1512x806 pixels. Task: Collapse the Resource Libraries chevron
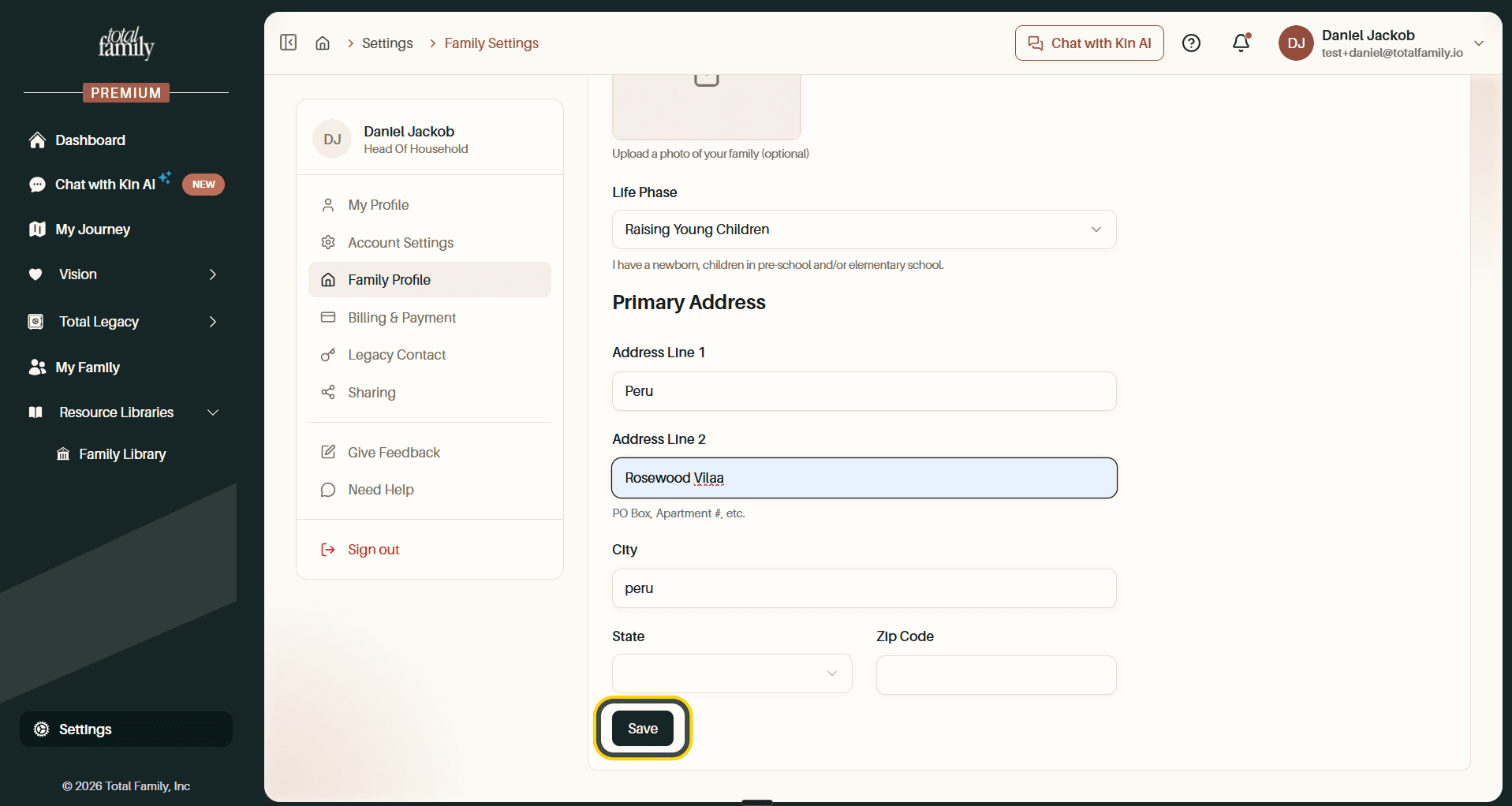[x=213, y=412]
